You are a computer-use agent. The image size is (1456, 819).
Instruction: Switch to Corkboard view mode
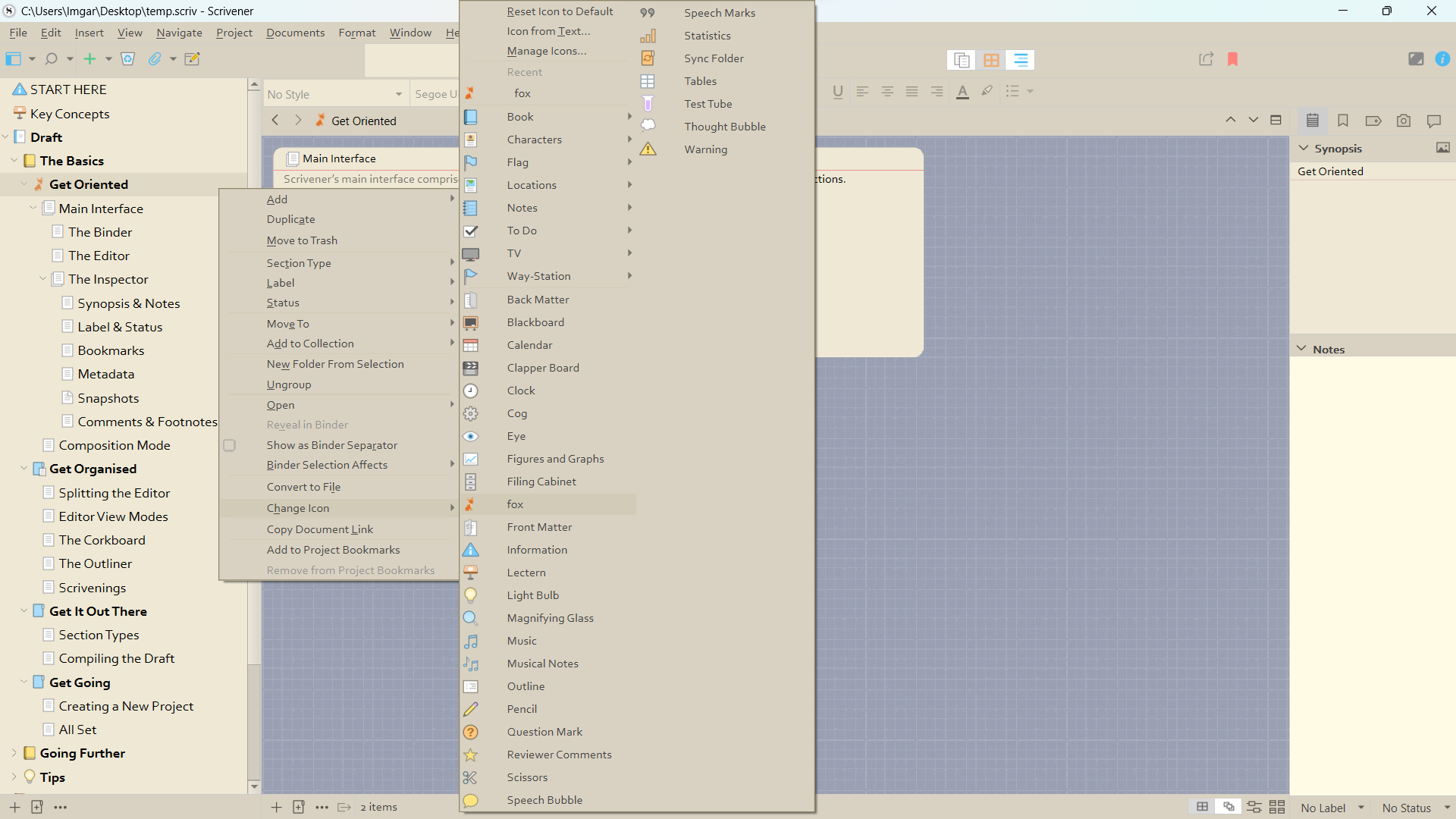[991, 60]
